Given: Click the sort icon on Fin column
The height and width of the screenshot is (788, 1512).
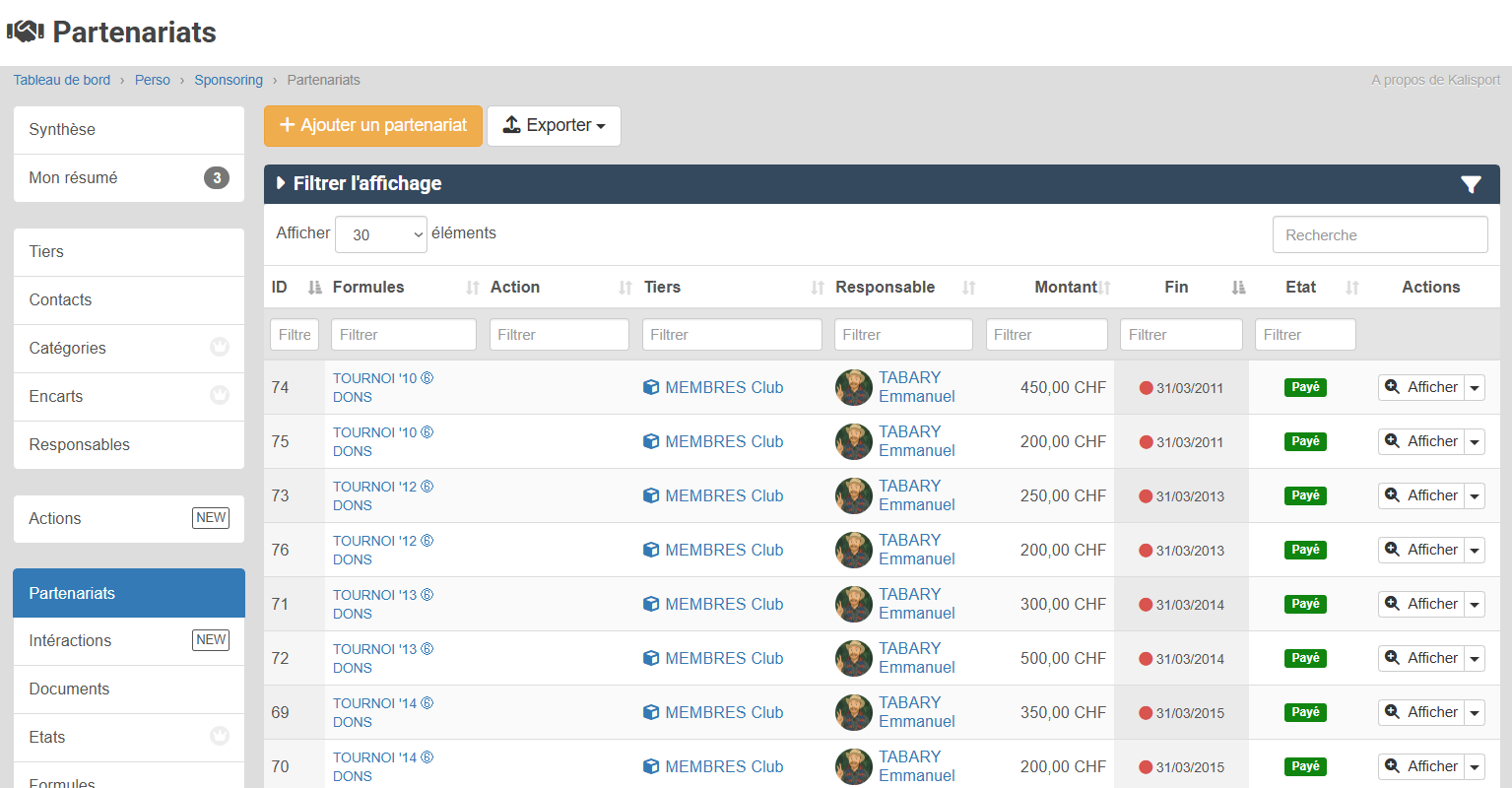Looking at the screenshot, I should point(1238,288).
